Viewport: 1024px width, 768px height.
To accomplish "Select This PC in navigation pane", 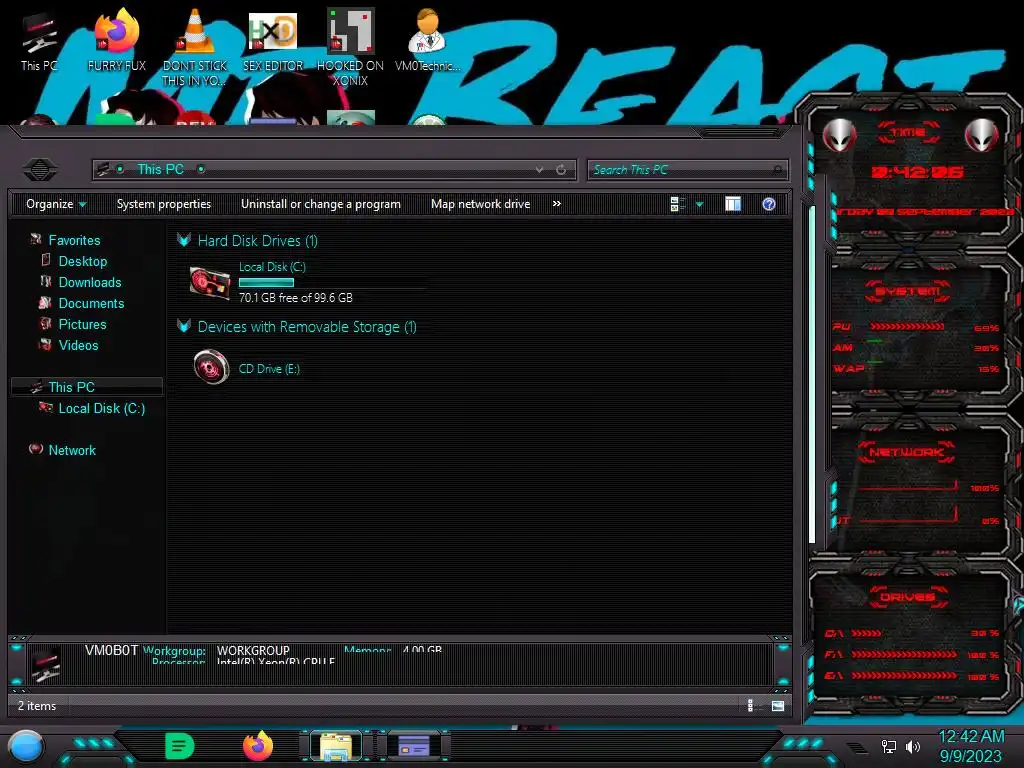I will click(86, 387).
